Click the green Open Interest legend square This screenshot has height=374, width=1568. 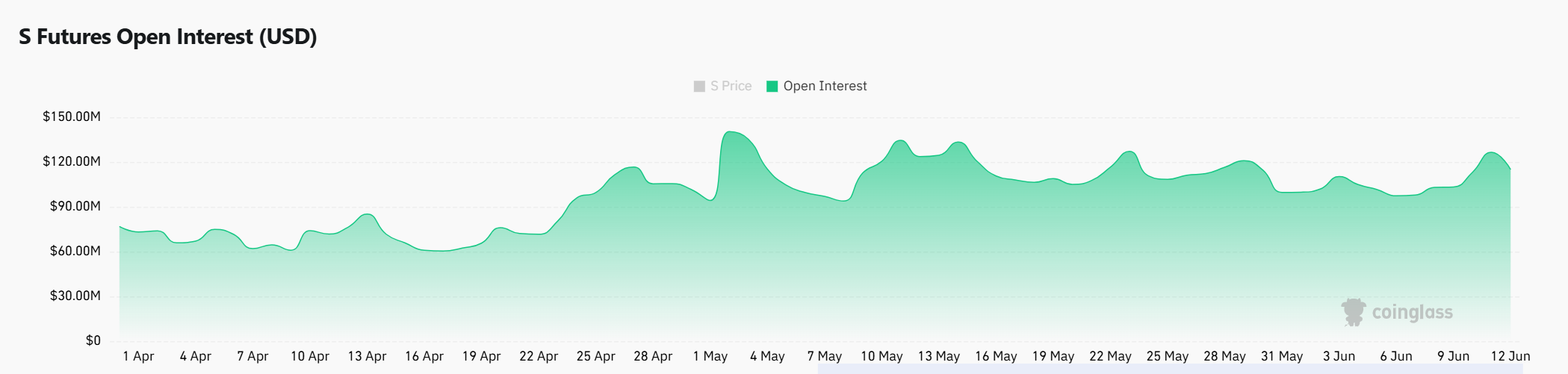pyautogui.click(x=772, y=87)
